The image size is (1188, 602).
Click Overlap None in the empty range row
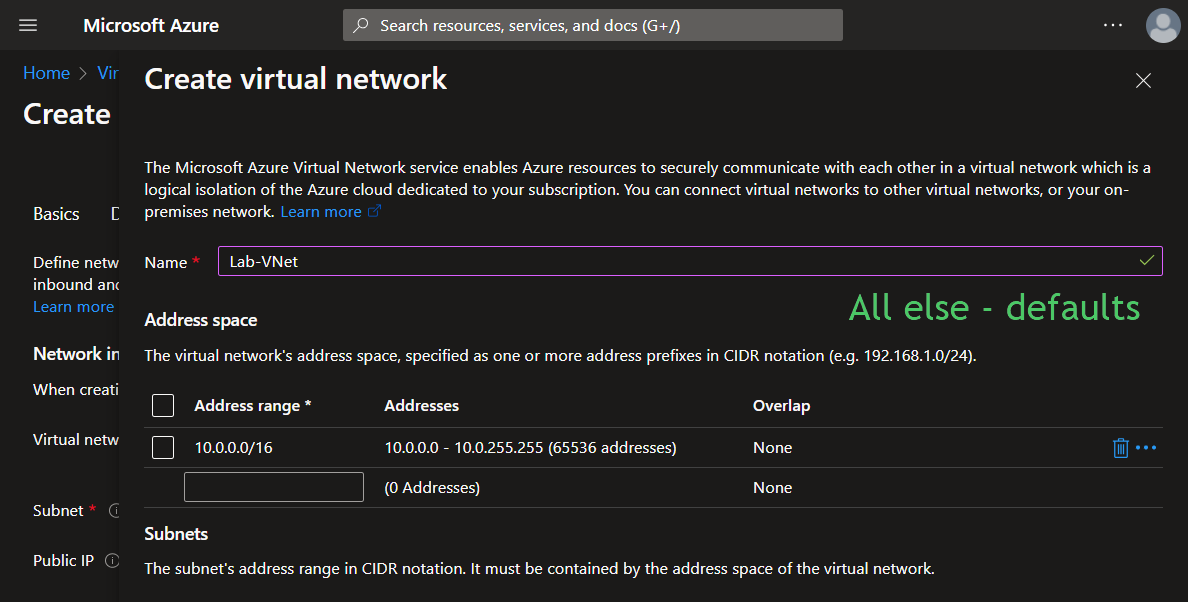773,488
